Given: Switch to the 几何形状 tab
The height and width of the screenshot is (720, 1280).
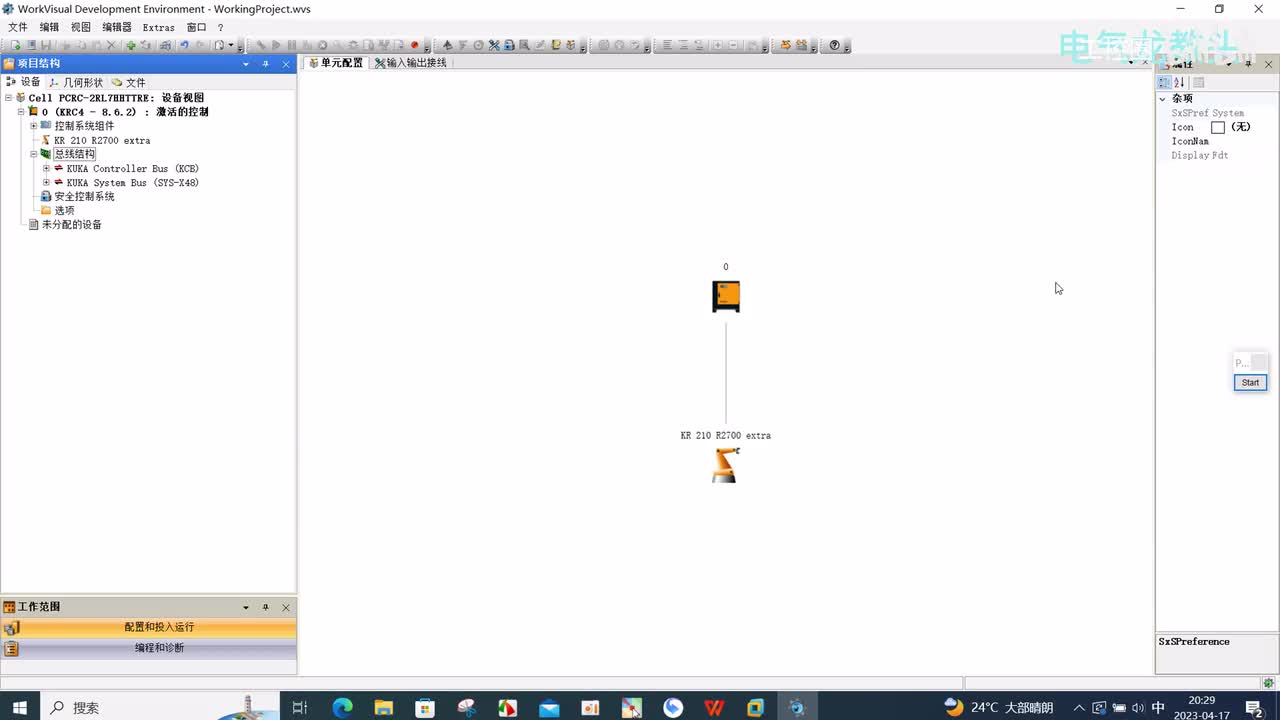Looking at the screenshot, I should click(x=77, y=82).
